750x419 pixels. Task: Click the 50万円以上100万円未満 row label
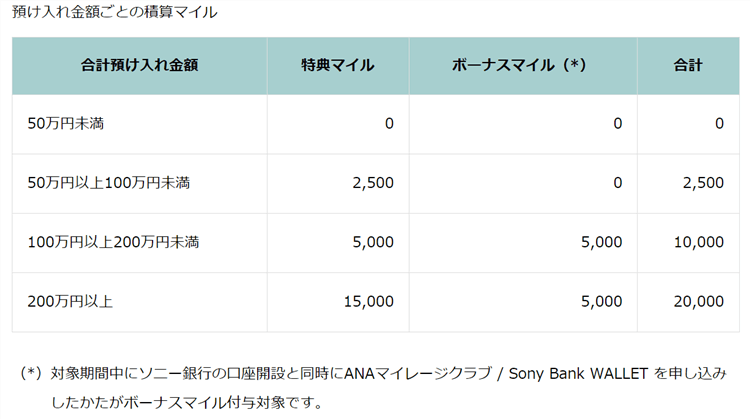(109, 183)
